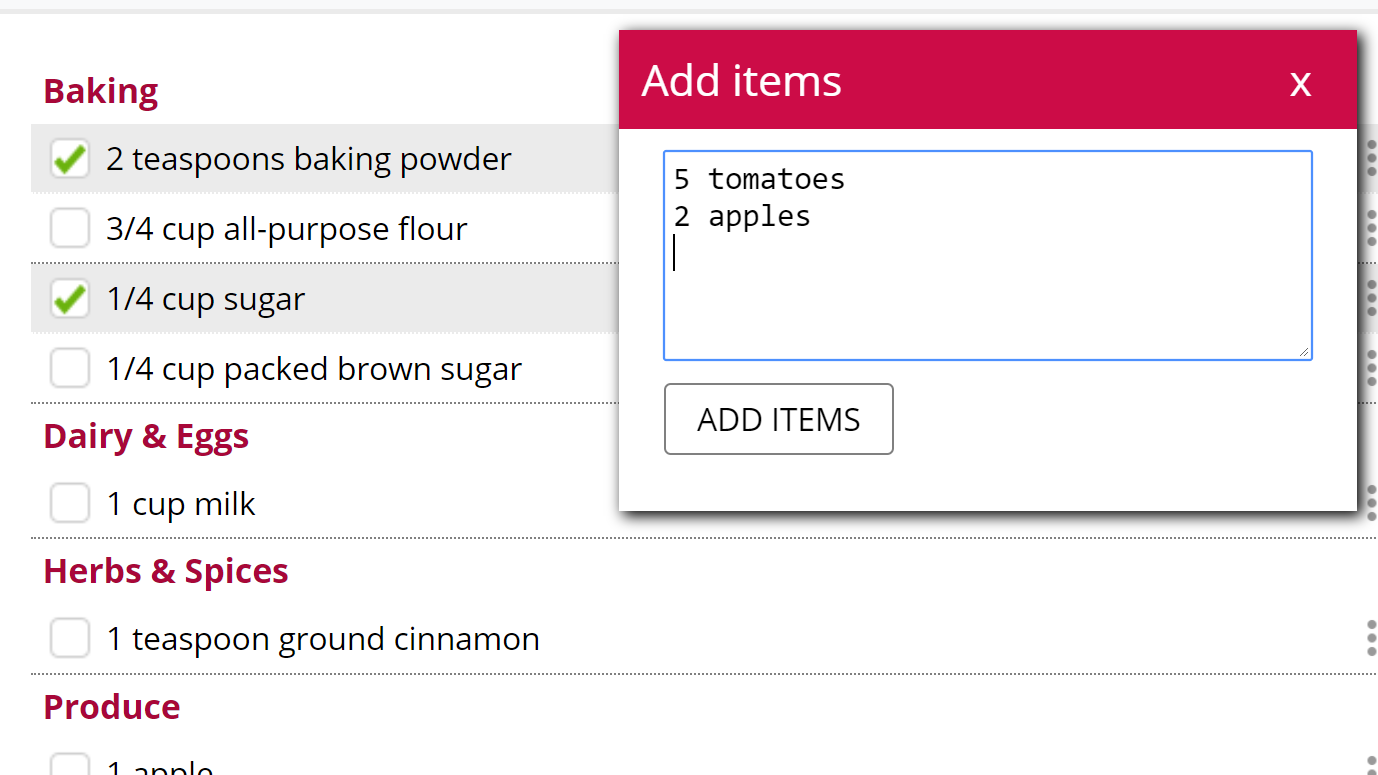Uncheck the 2 teaspoons baking powder item
The image size is (1378, 775).
[70, 159]
